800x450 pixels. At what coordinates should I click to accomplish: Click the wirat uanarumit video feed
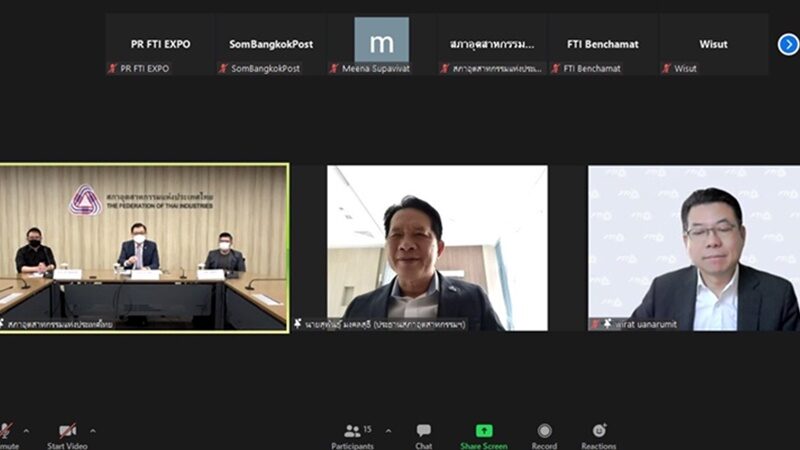pos(694,247)
